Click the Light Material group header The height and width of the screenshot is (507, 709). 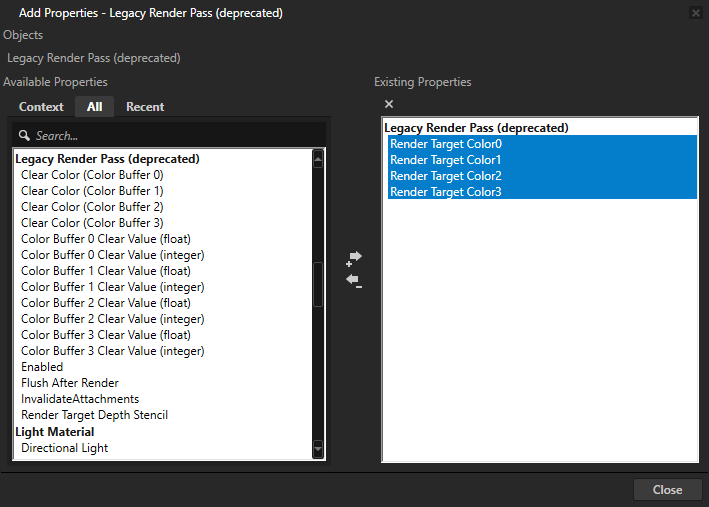pos(55,432)
